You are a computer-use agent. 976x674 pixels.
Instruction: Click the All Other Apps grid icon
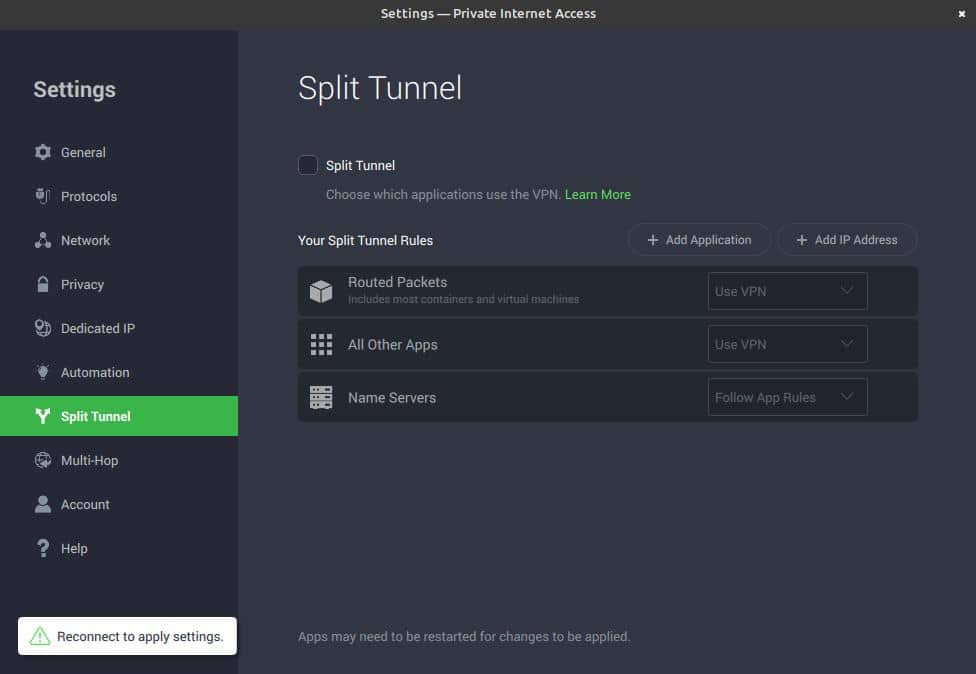(321, 344)
